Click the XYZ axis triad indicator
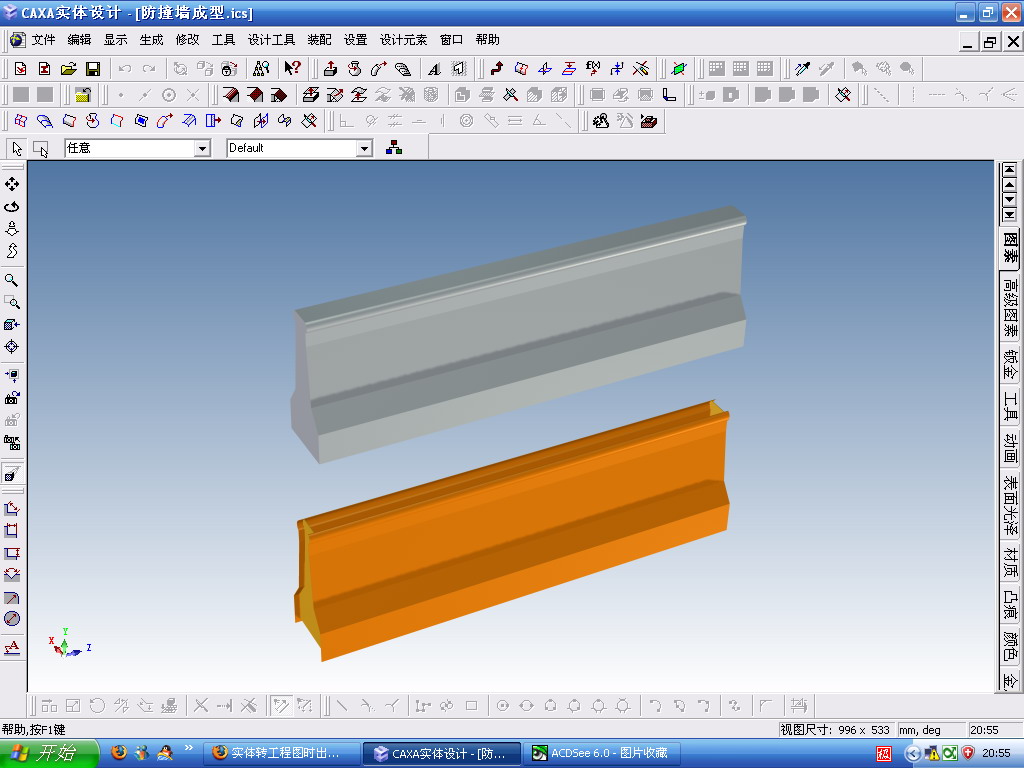 pos(68,644)
